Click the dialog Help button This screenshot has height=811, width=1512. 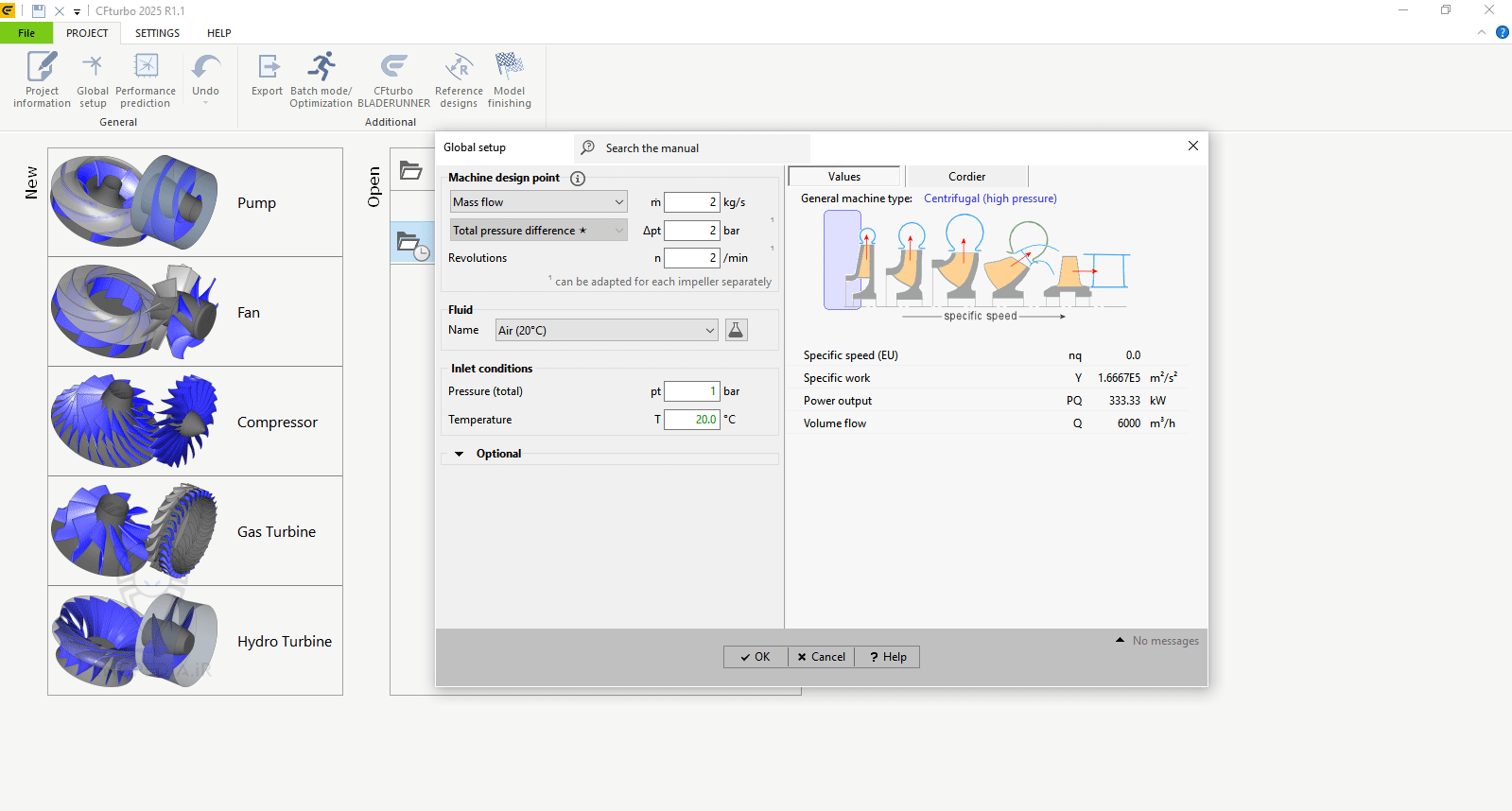(x=888, y=657)
